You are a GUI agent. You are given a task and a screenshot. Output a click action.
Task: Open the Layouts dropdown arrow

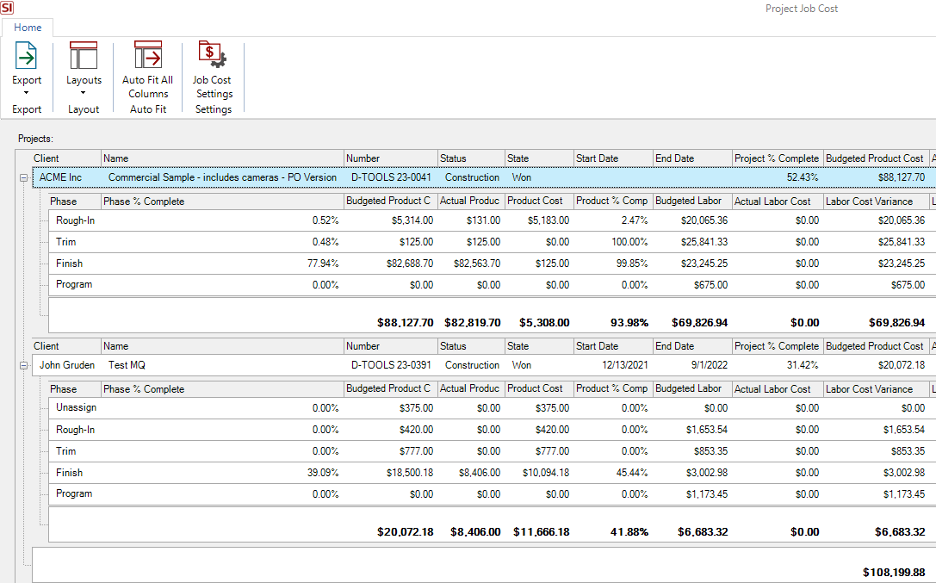[83, 93]
